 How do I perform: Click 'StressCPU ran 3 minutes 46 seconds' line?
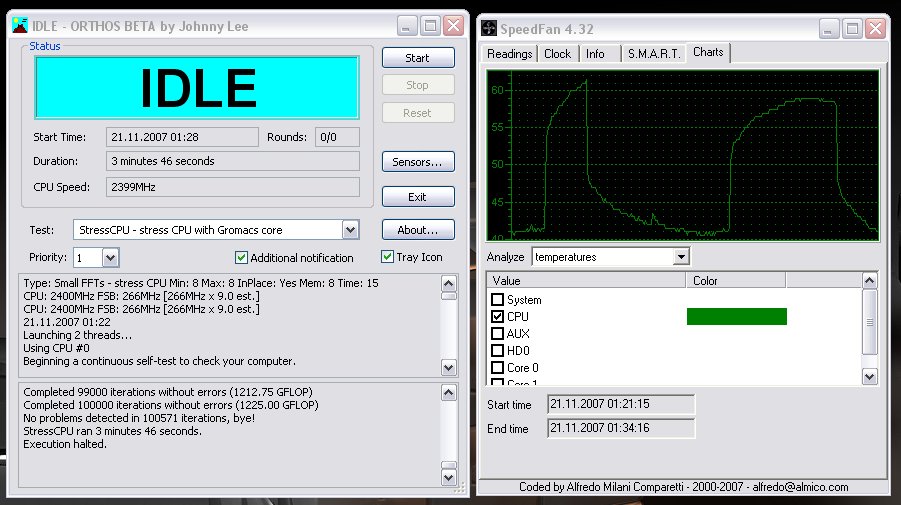point(113,431)
